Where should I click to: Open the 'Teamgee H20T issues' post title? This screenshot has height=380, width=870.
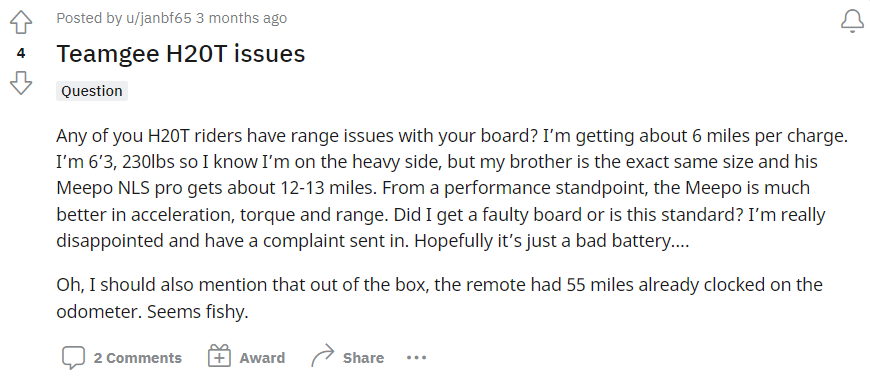coord(181,54)
